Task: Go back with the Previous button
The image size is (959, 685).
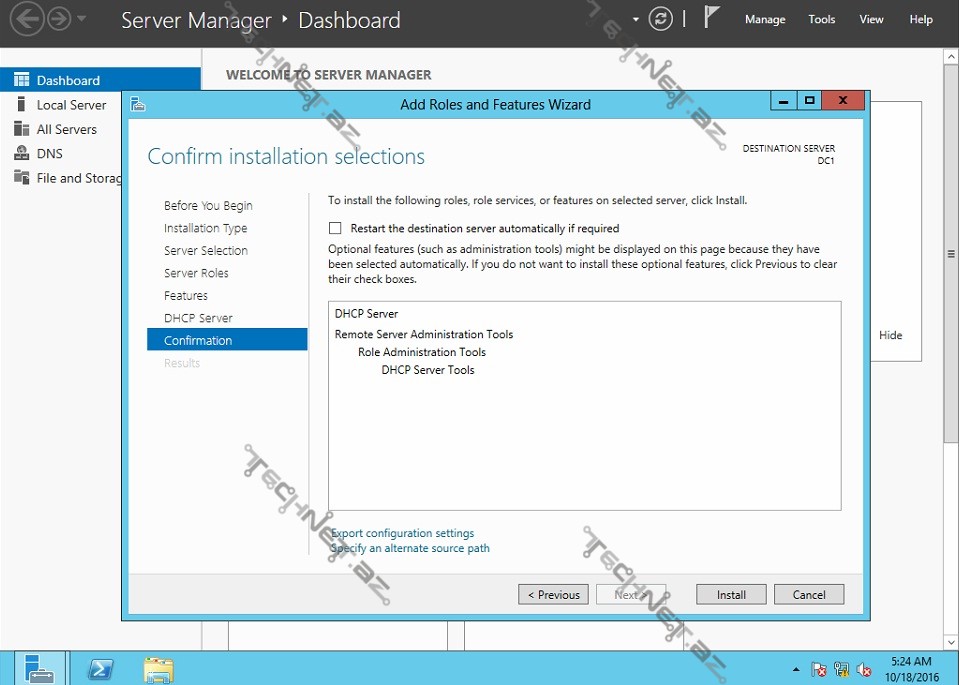Action: [553, 594]
